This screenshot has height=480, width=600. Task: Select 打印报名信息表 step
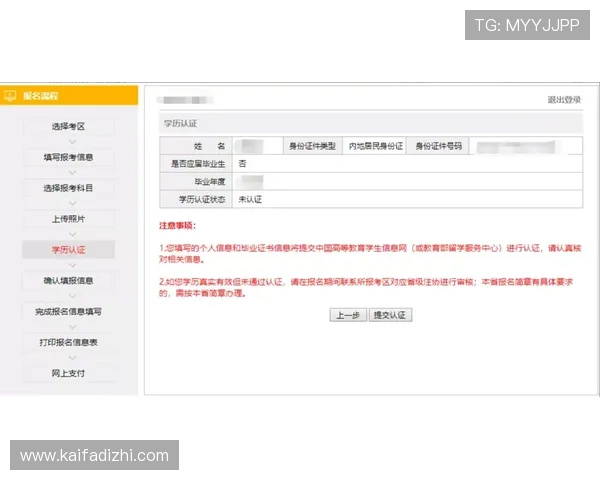[x=68, y=342]
